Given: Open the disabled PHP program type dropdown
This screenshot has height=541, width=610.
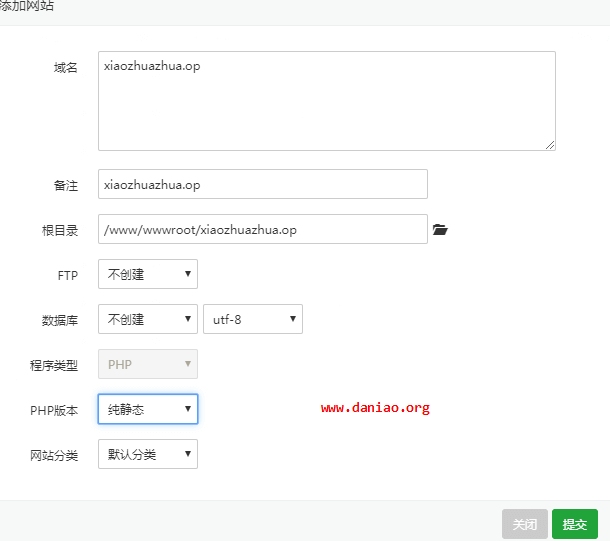Looking at the screenshot, I should (148, 364).
